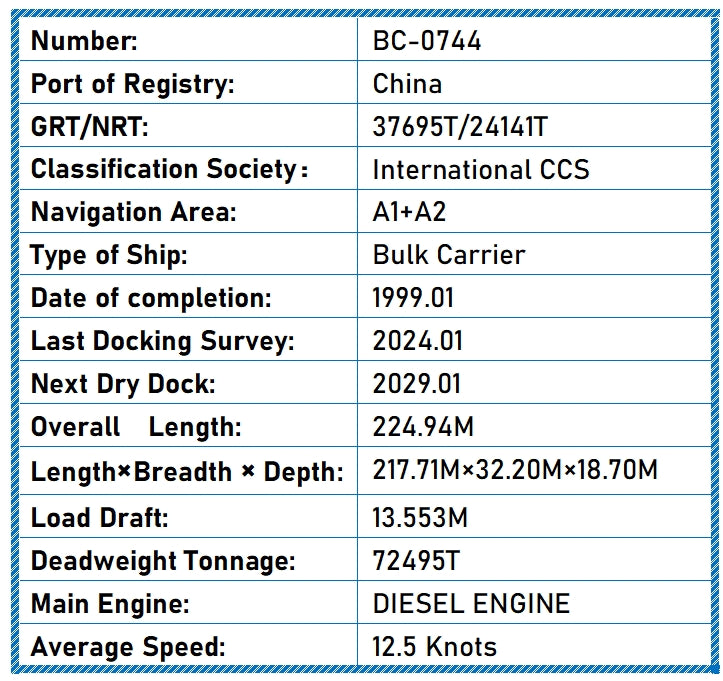
Task: Select the 224.94M overall length value
Action: click(423, 427)
